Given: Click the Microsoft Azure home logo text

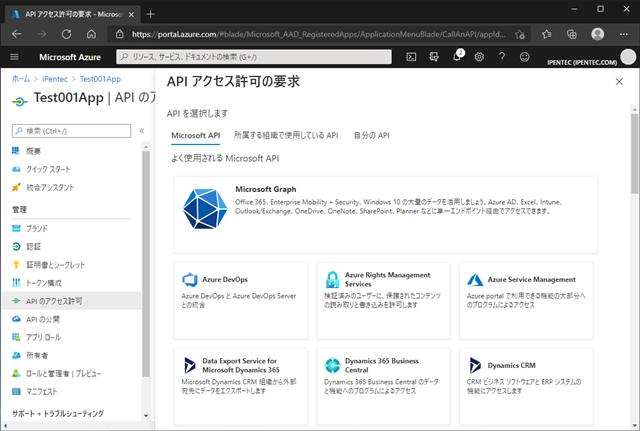Looking at the screenshot, I should click(x=70, y=57).
